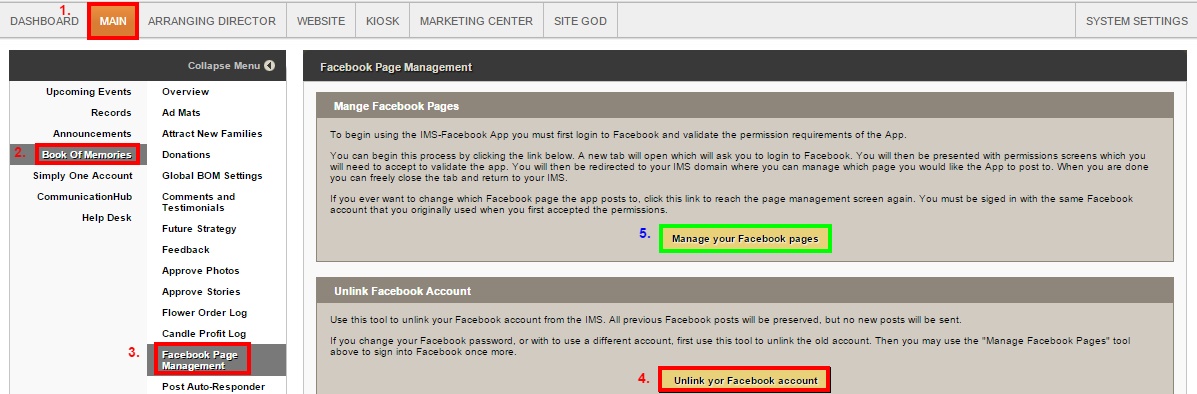
Task: Open Donations submenu item
Action: [x=186, y=154]
